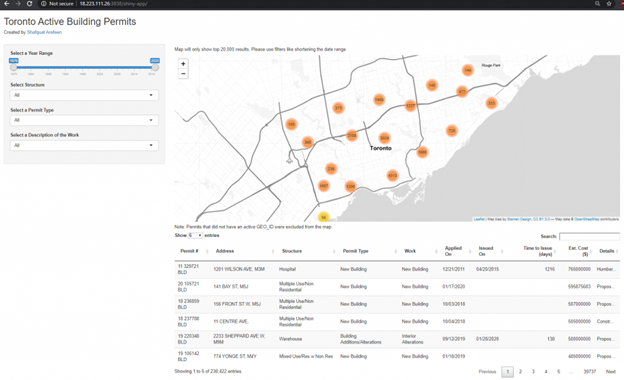Go to page 2 of the table
Image resolution: width=624 pixels, height=380 pixels.
click(x=520, y=372)
